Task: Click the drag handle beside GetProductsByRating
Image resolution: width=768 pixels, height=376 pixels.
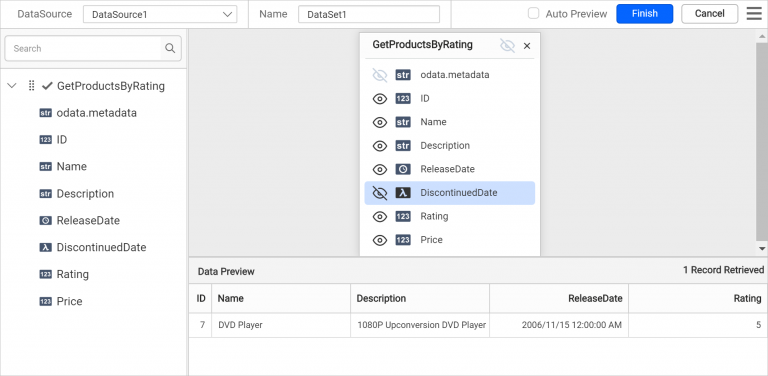Action: [x=31, y=86]
